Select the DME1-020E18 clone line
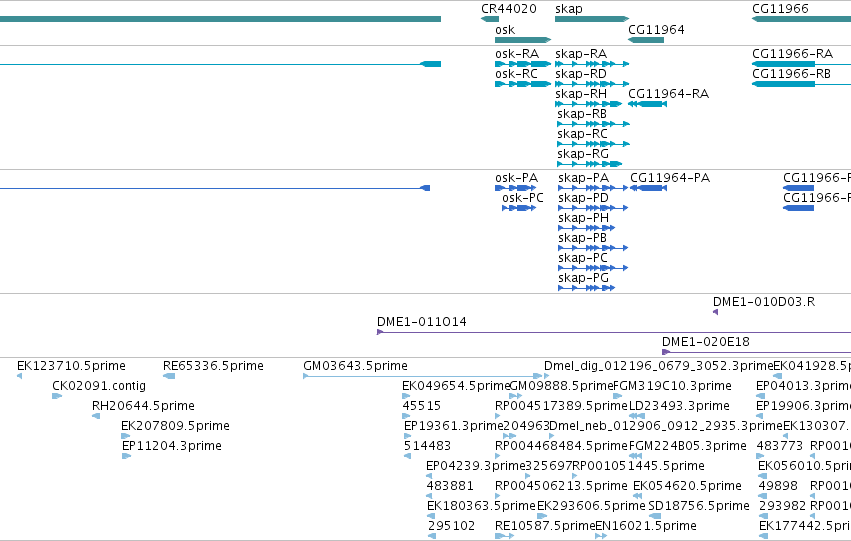Screen dimensions: 851x541 coord(757,352)
